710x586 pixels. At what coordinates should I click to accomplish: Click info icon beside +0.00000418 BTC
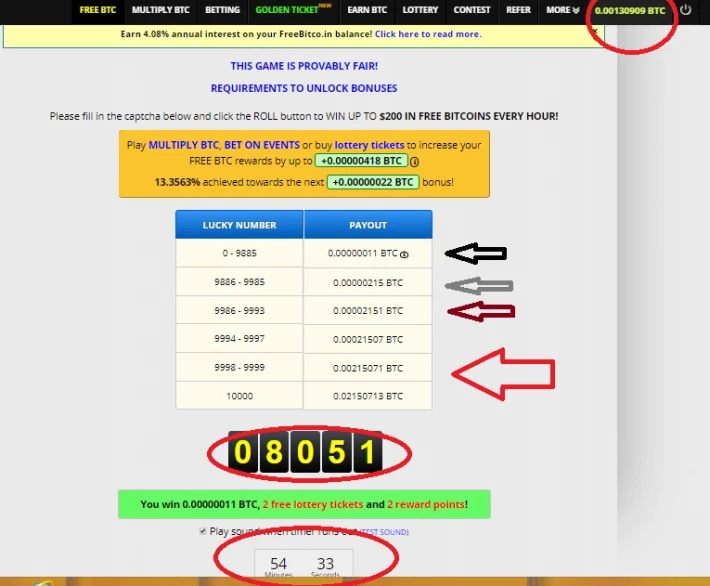point(414,162)
